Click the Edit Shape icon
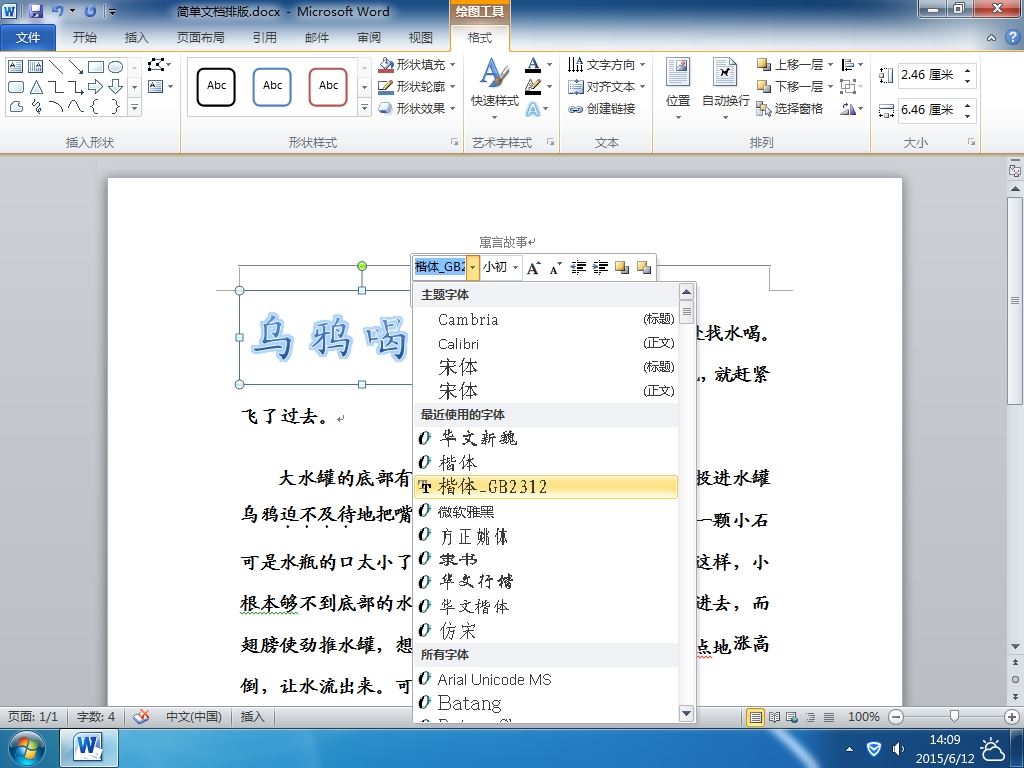 [157, 65]
